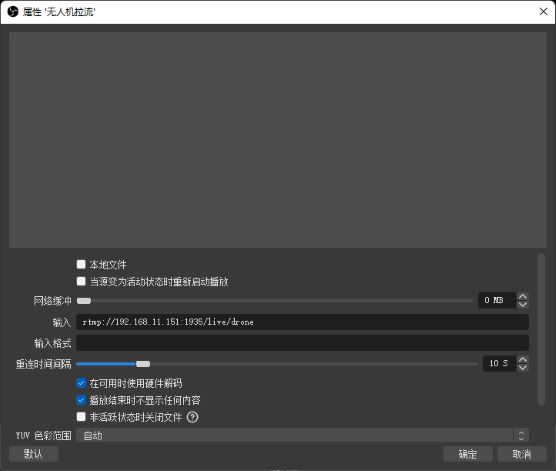Disable 在可用时使用硬件解码 checkbox
This screenshot has height=471, width=556.
[x=81, y=383]
